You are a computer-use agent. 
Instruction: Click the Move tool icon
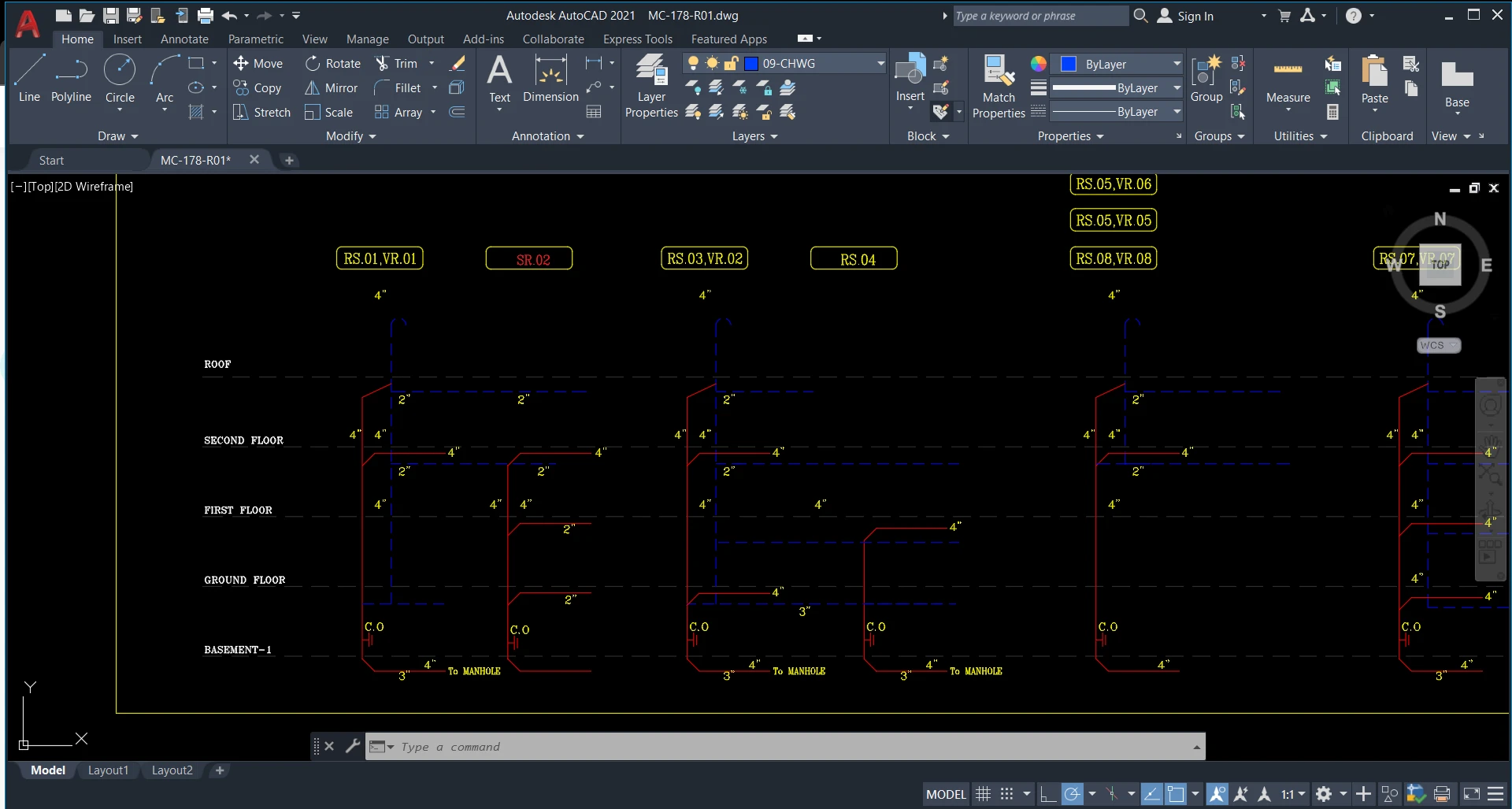click(241, 63)
